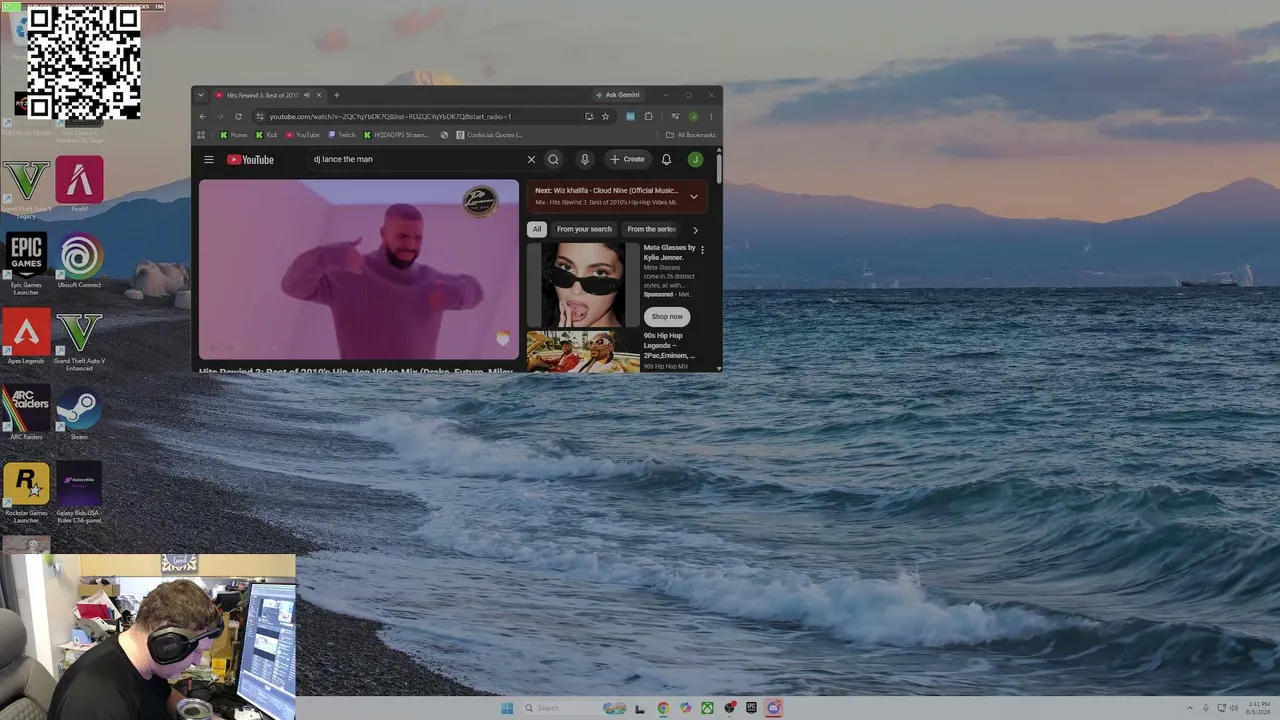Open the clock and date flyout

point(1259,708)
